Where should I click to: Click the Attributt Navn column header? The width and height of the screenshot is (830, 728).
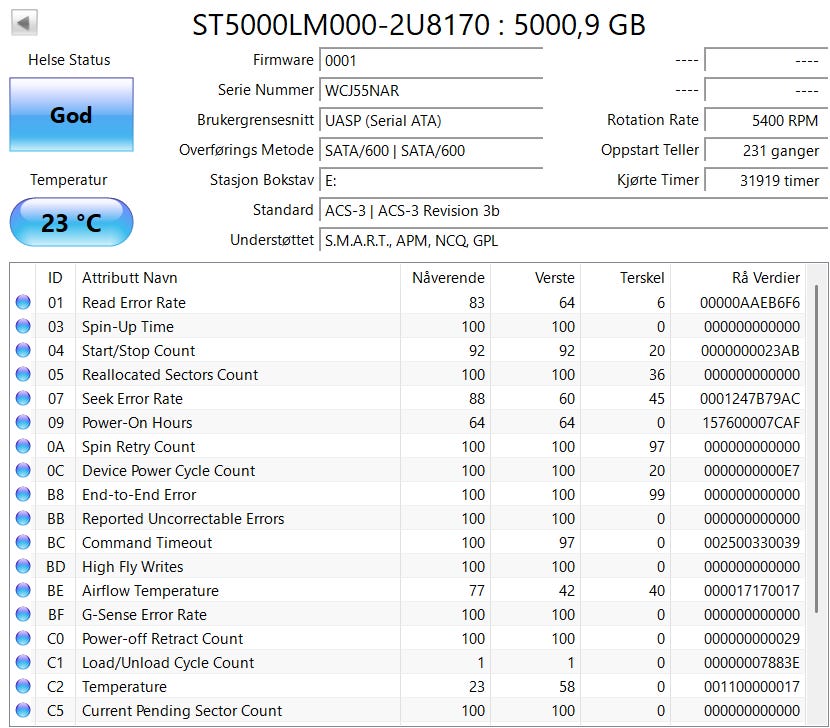pos(130,278)
